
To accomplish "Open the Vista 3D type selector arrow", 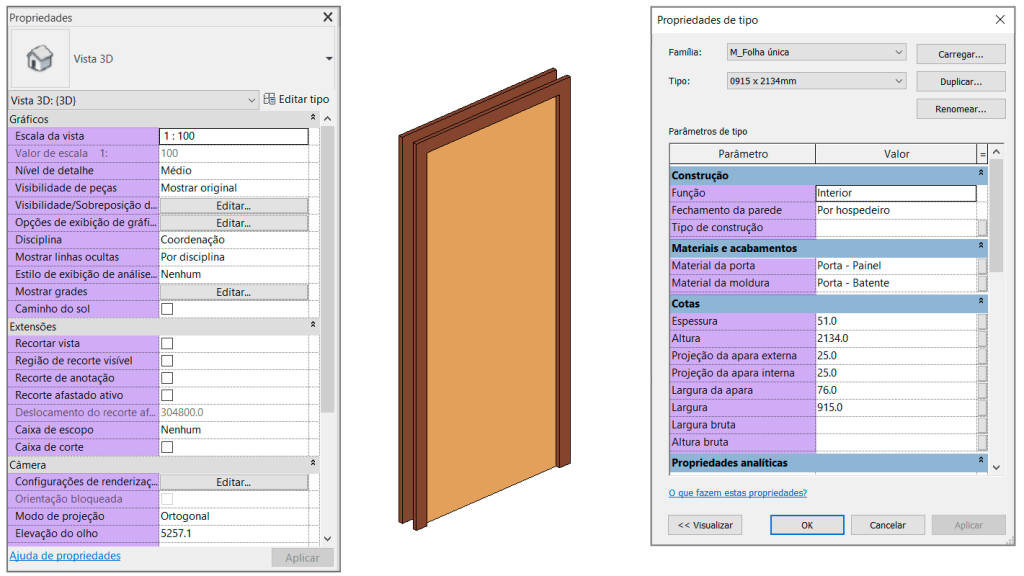I will click(329, 59).
